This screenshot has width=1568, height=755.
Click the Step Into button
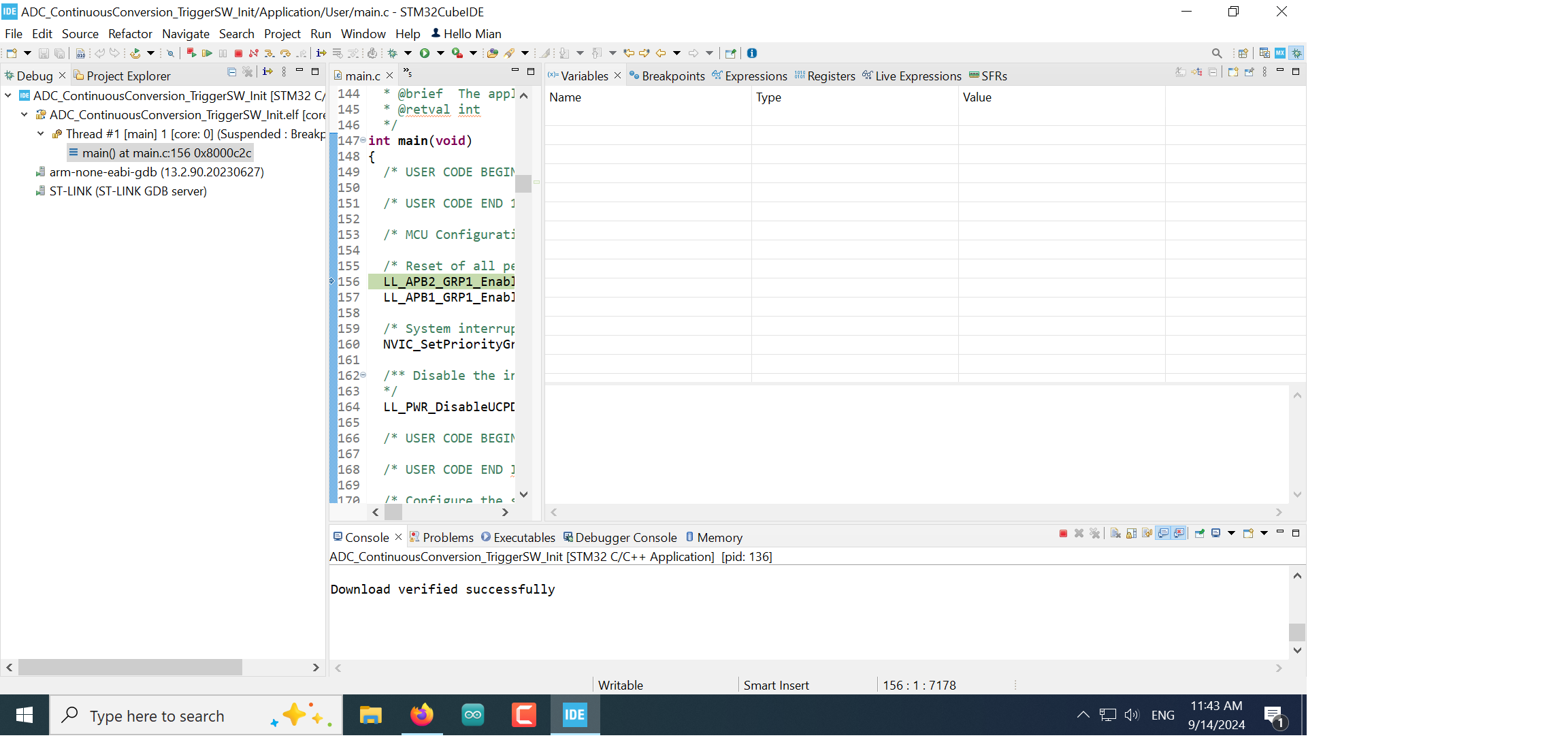269,53
